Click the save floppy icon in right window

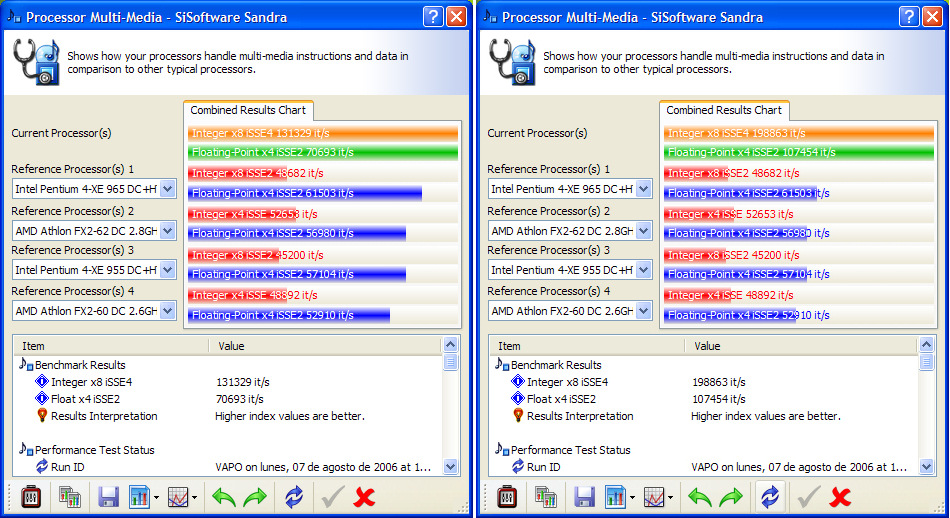(x=585, y=497)
